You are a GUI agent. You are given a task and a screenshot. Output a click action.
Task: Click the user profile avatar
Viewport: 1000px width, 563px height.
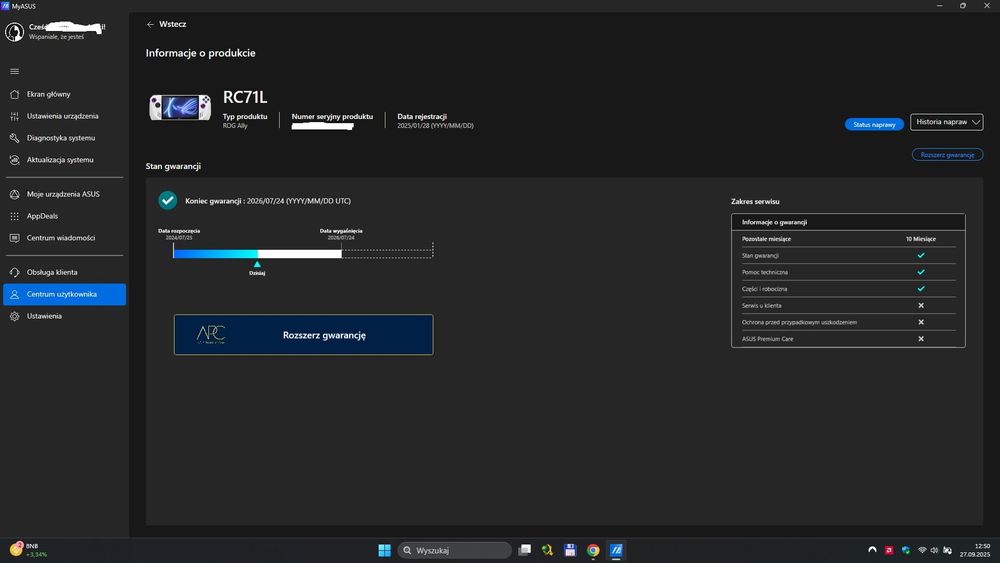(15, 32)
